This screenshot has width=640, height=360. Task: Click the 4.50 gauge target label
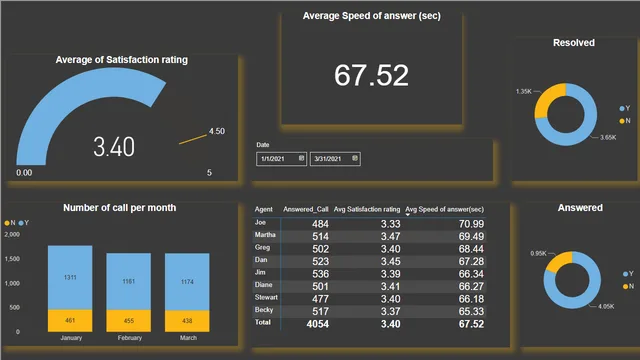[x=217, y=131]
